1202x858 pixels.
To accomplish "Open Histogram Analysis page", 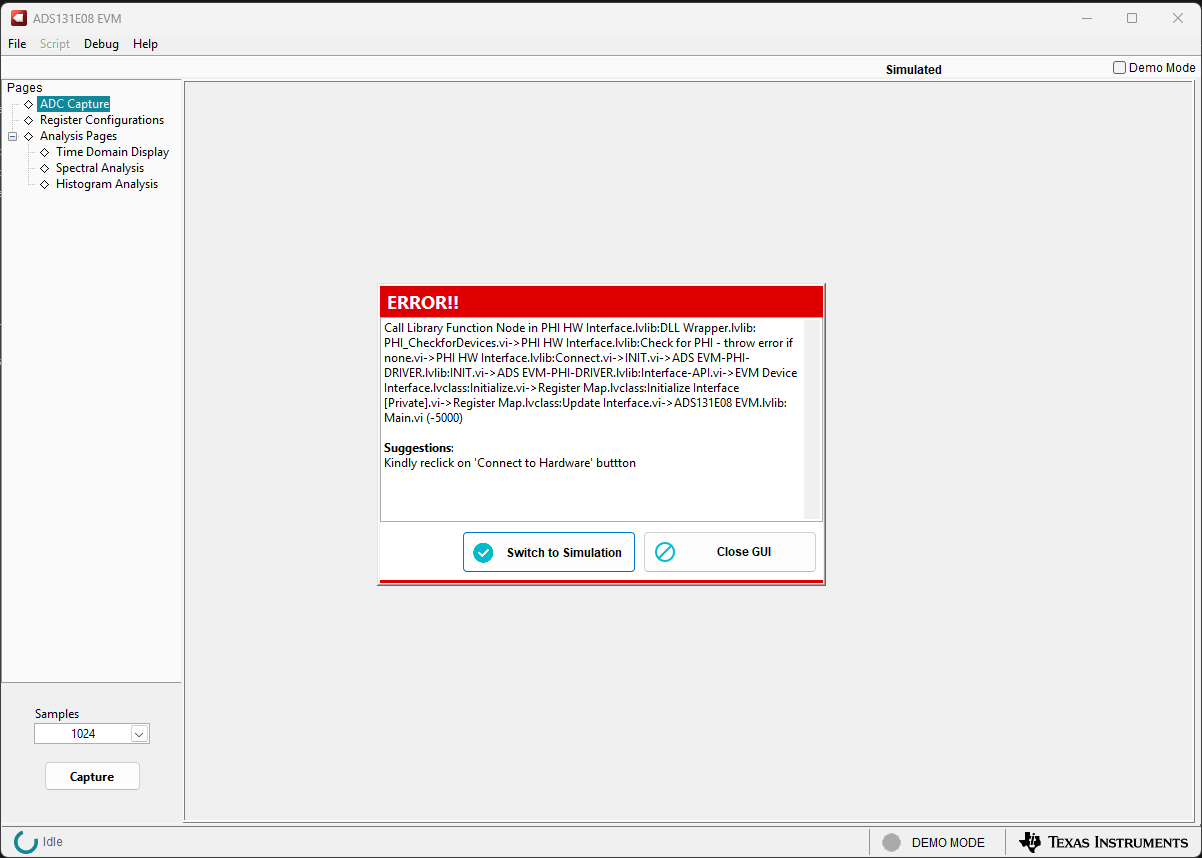I will tap(107, 184).
